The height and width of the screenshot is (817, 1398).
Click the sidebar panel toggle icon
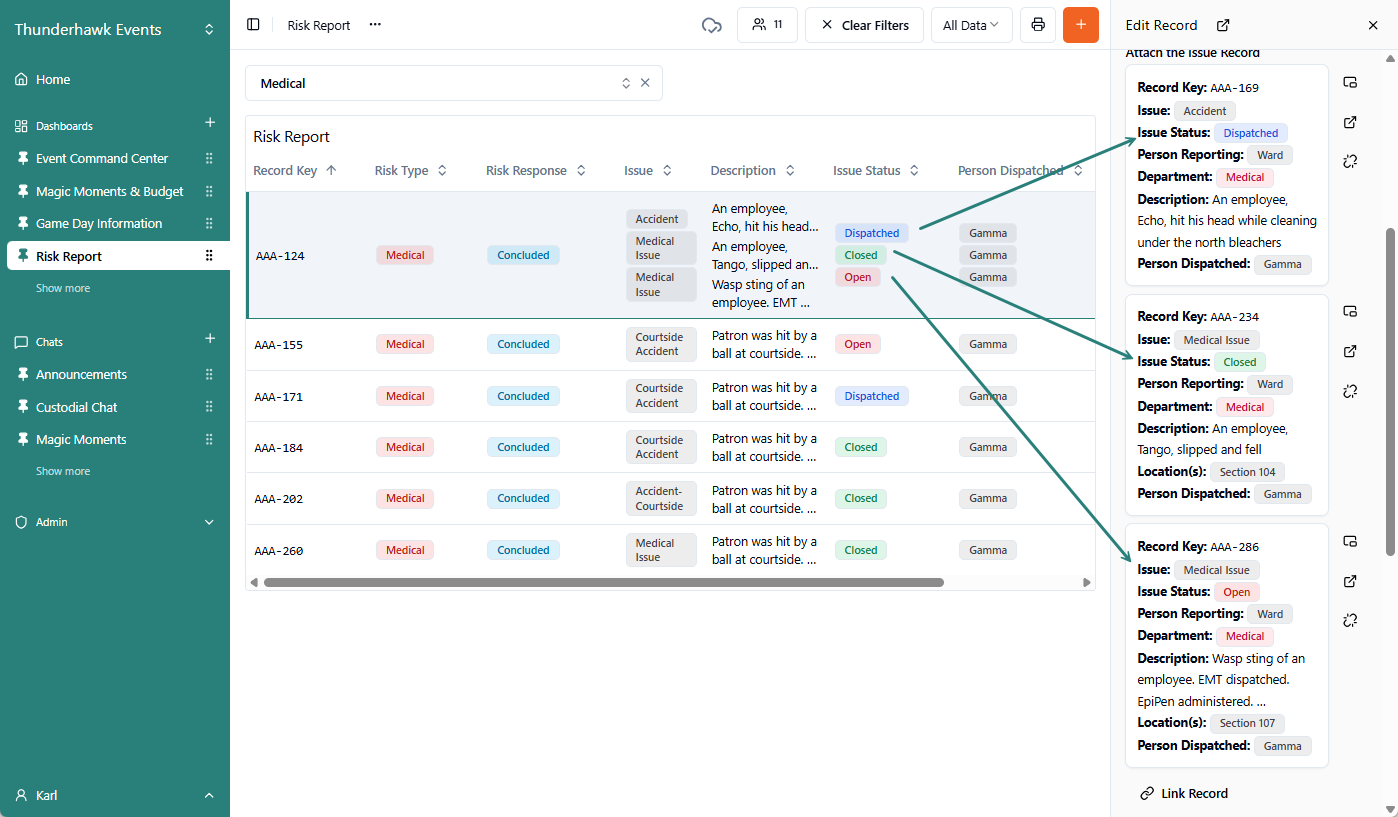point(253,25)
